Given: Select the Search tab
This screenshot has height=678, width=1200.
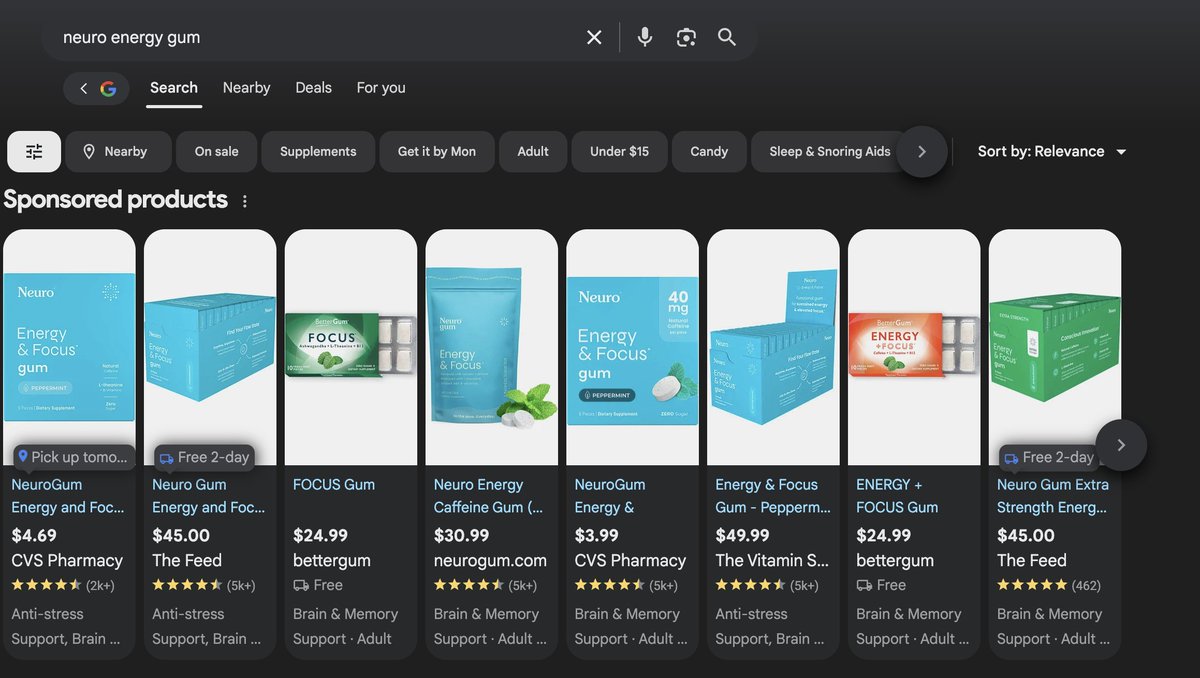Looking at the screenshot, I should click(x=174, y=88).
